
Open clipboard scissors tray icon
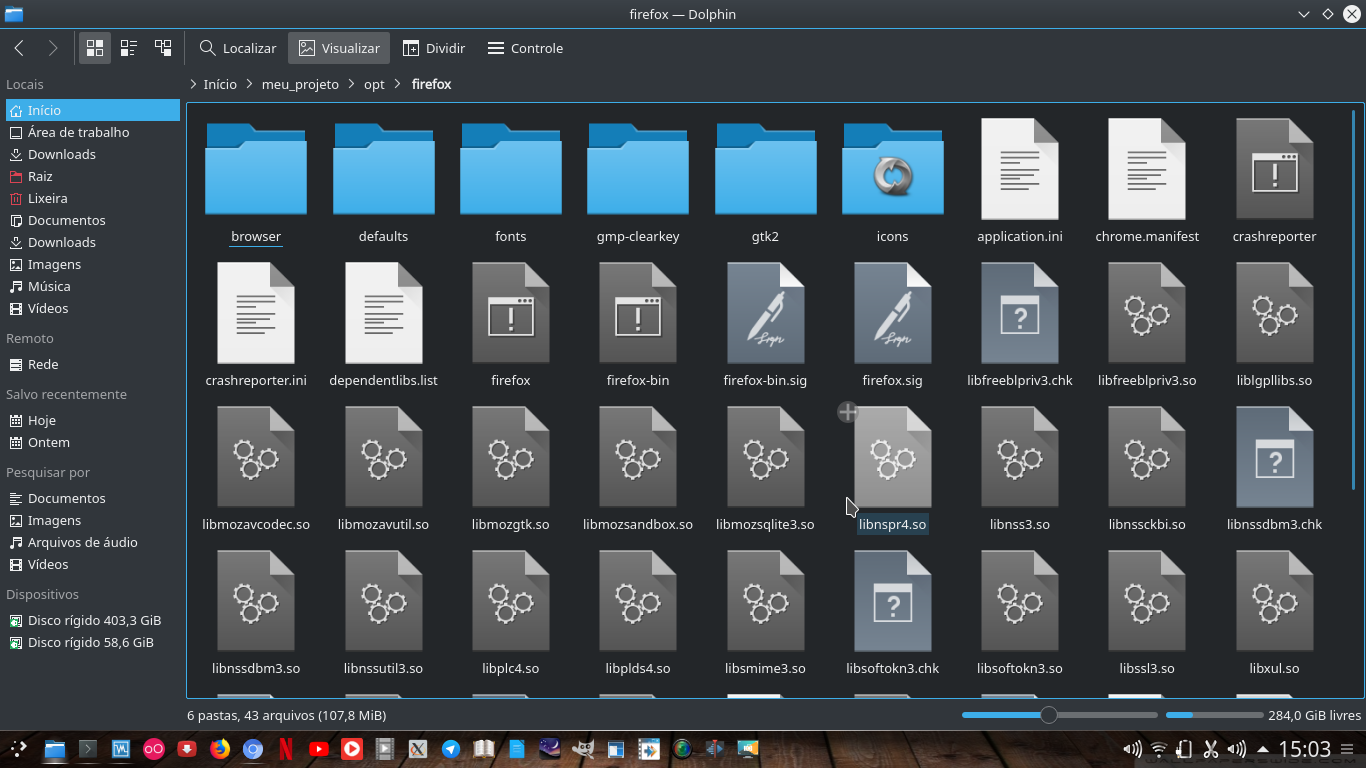pos(1211,748)
